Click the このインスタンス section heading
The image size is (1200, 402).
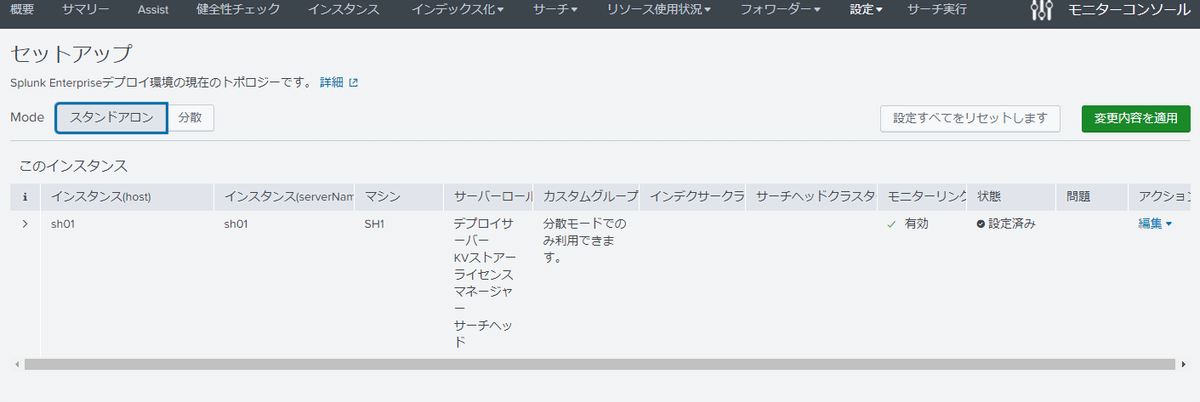[x=74, y=165]
